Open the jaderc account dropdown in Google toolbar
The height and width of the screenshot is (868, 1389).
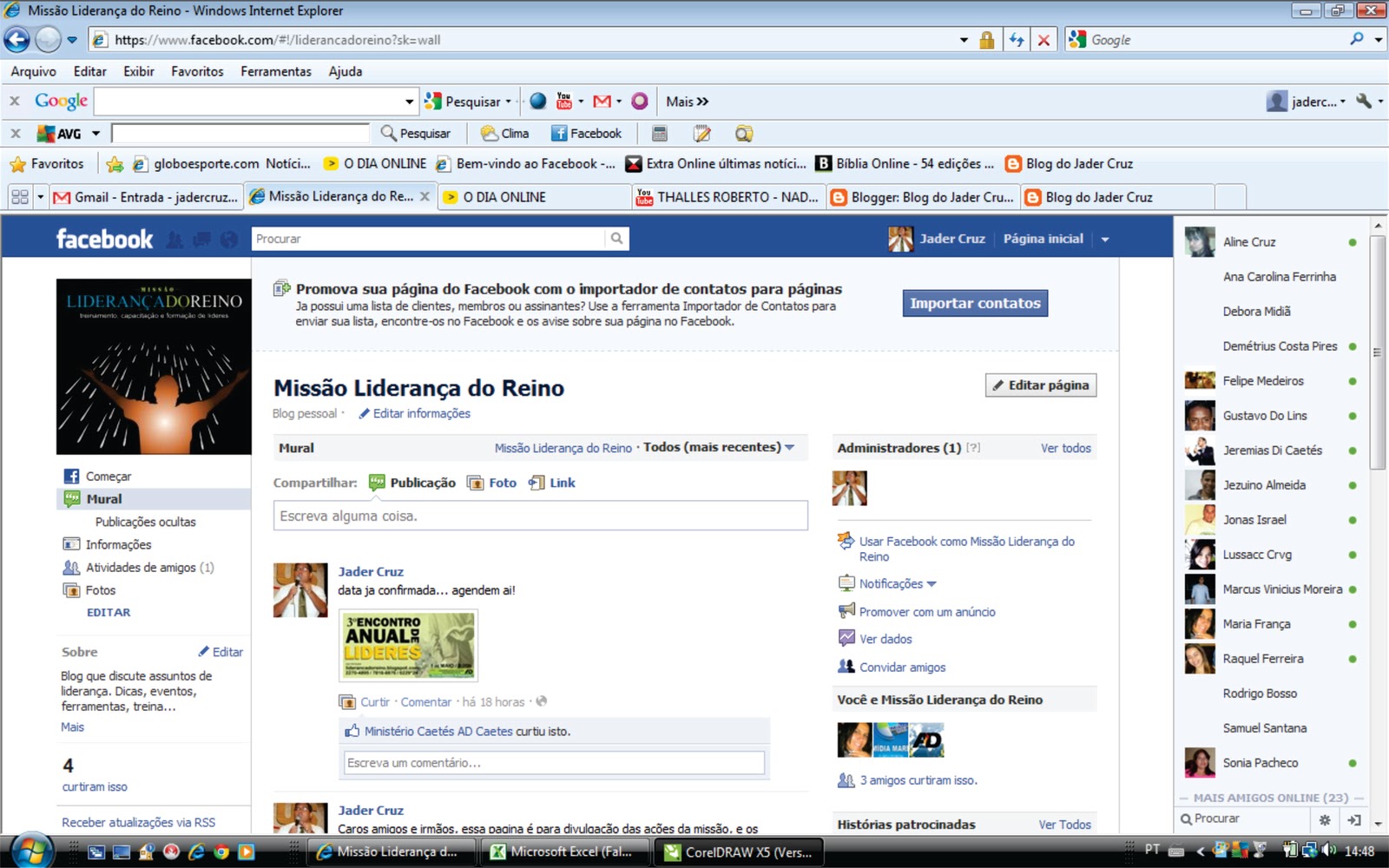click(1307, 102)
